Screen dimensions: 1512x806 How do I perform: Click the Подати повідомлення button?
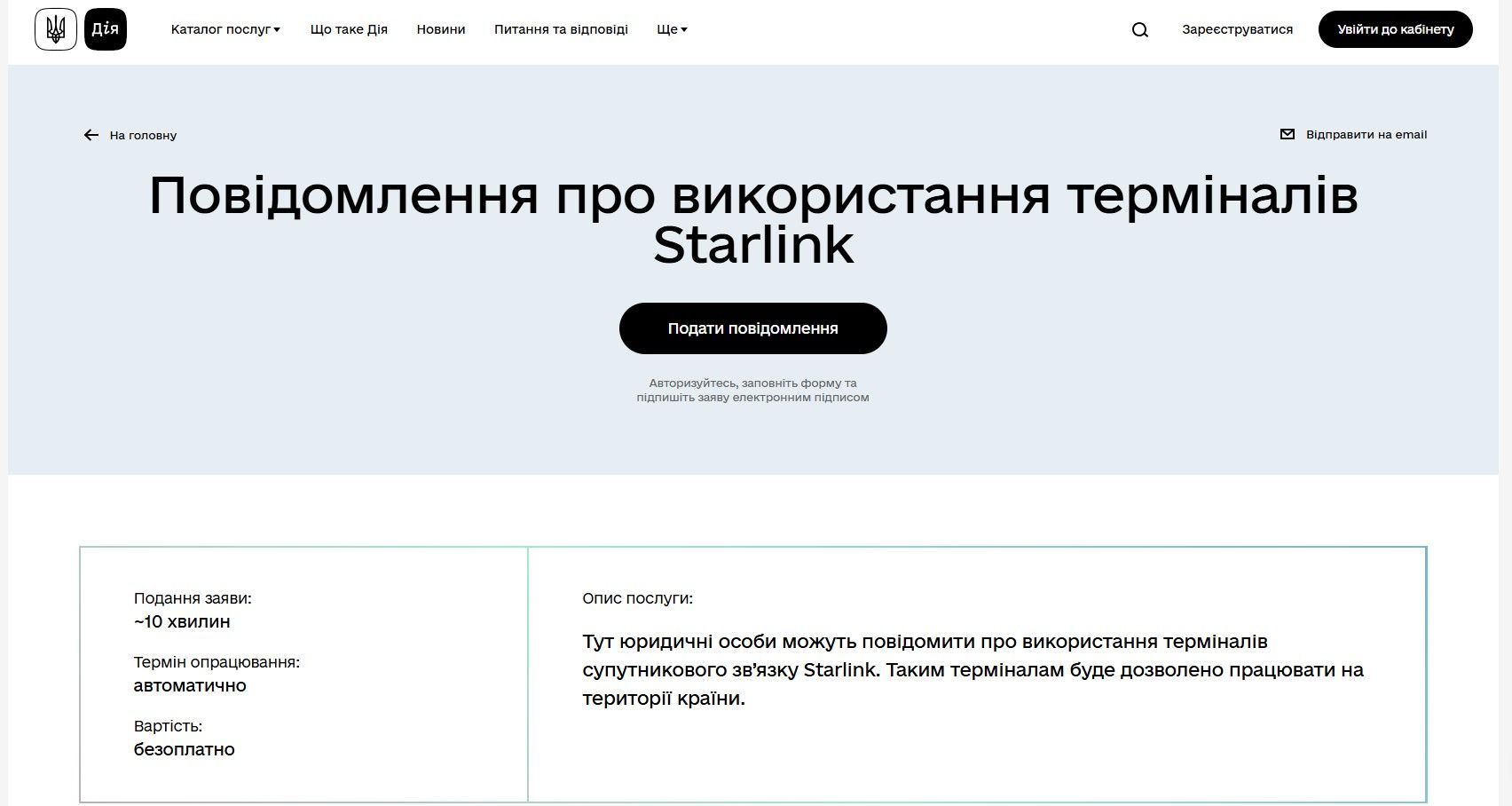[x=752, y=328]
